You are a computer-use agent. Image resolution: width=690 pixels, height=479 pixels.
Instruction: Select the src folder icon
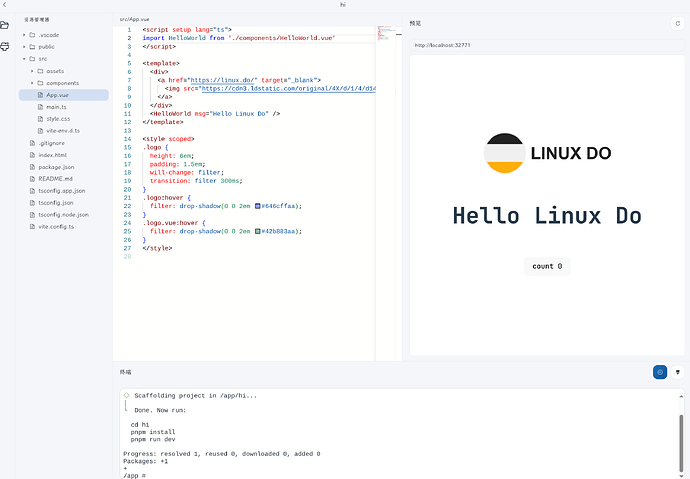pyautogui.click(x=32, y=59)
